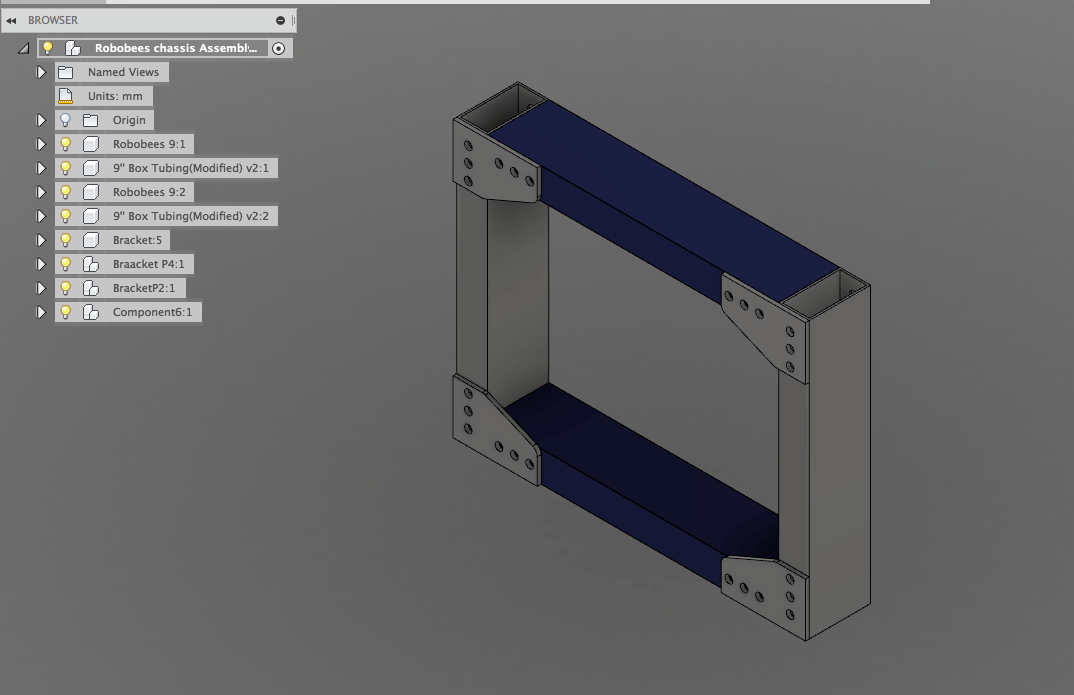Collapse the Browser panel using the double-arrow icon
Screen dimensions: 1074x695
[10, 20]
